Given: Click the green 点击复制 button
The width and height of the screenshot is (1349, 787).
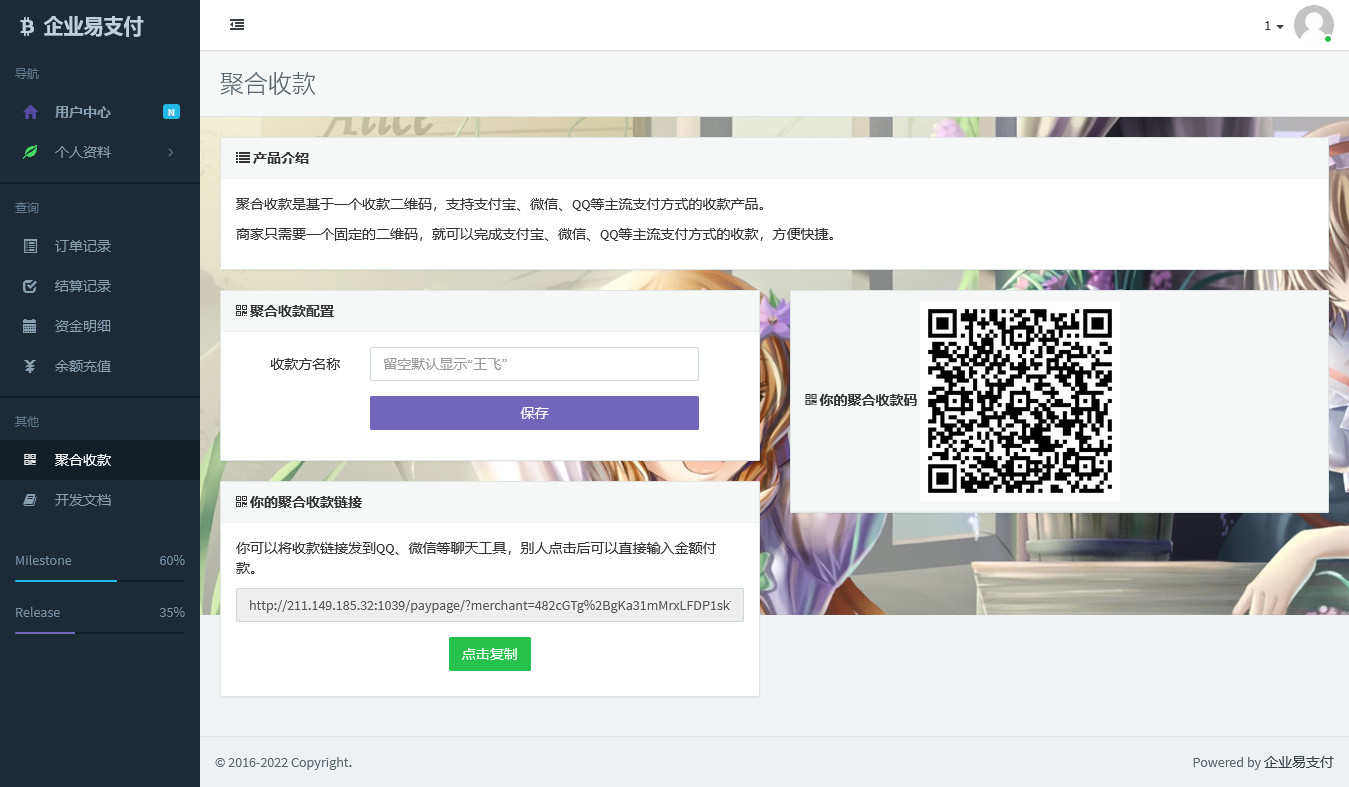Looking at the screenshot, I should pos(489,654).
